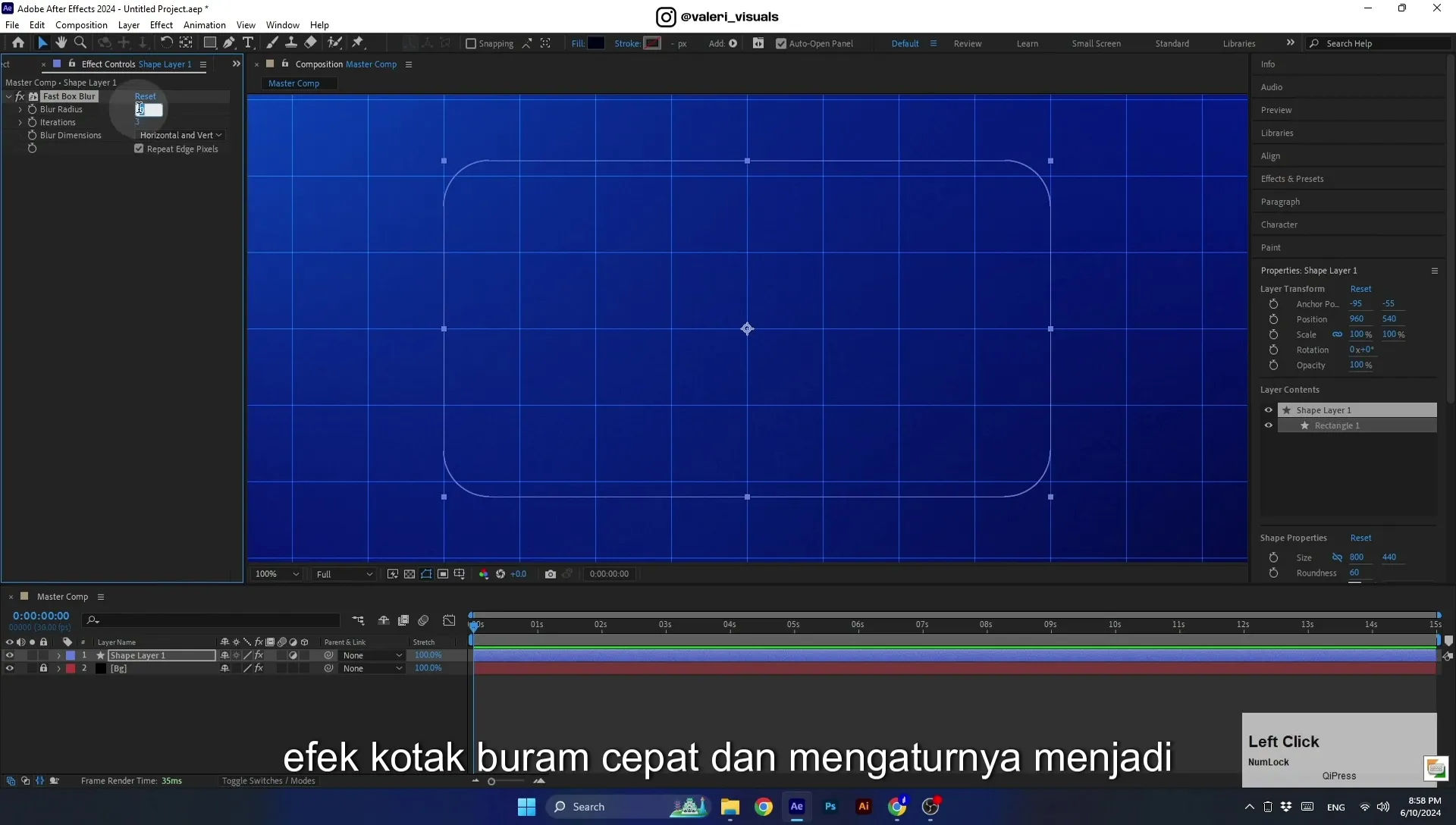Open the Composition menu
Screen dimensions: 1456x825
(x=81, y=25)
